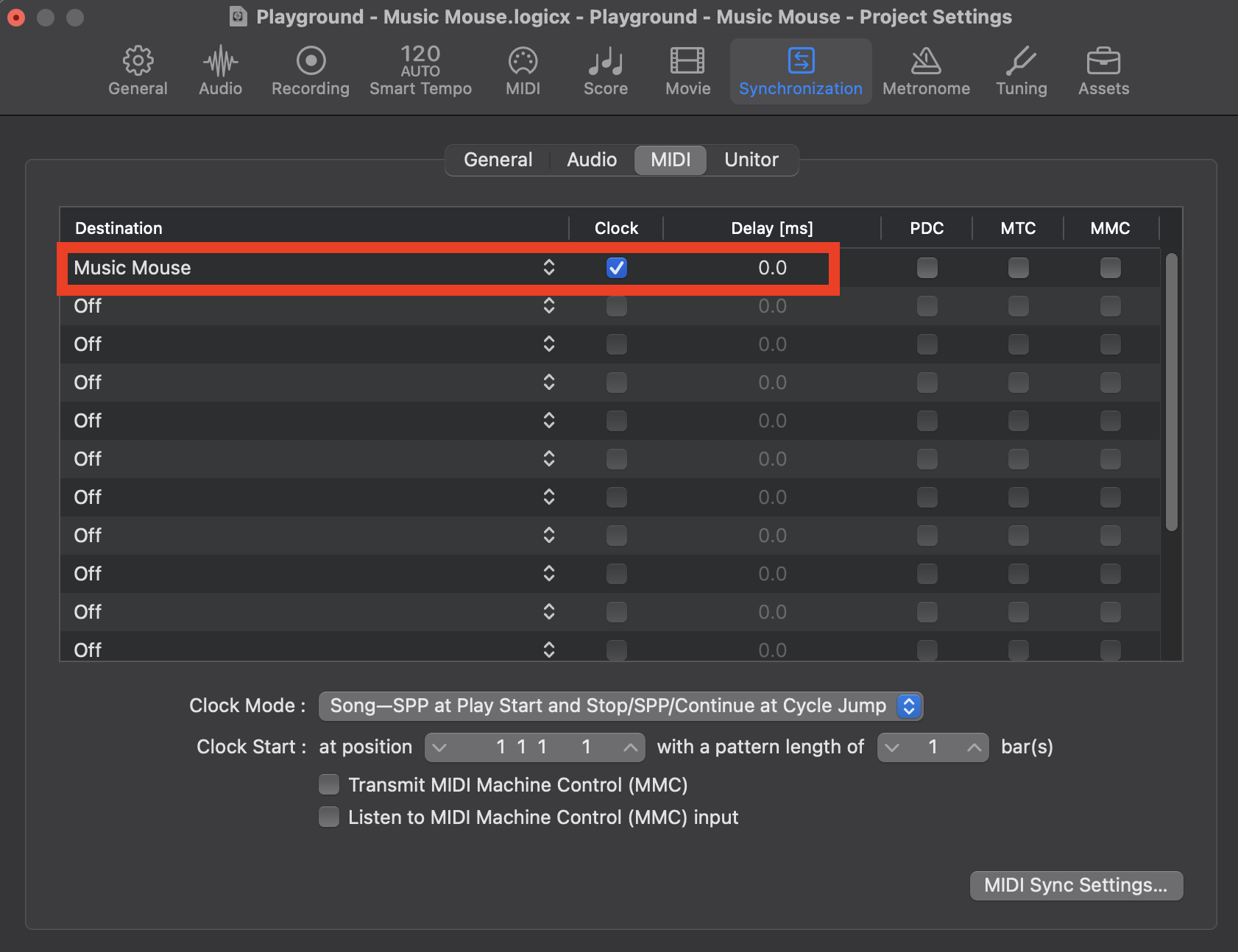The width and height of the screenshot is (1238, 952).
Task: Open the Score settings pane
Action: coord(605,71)
